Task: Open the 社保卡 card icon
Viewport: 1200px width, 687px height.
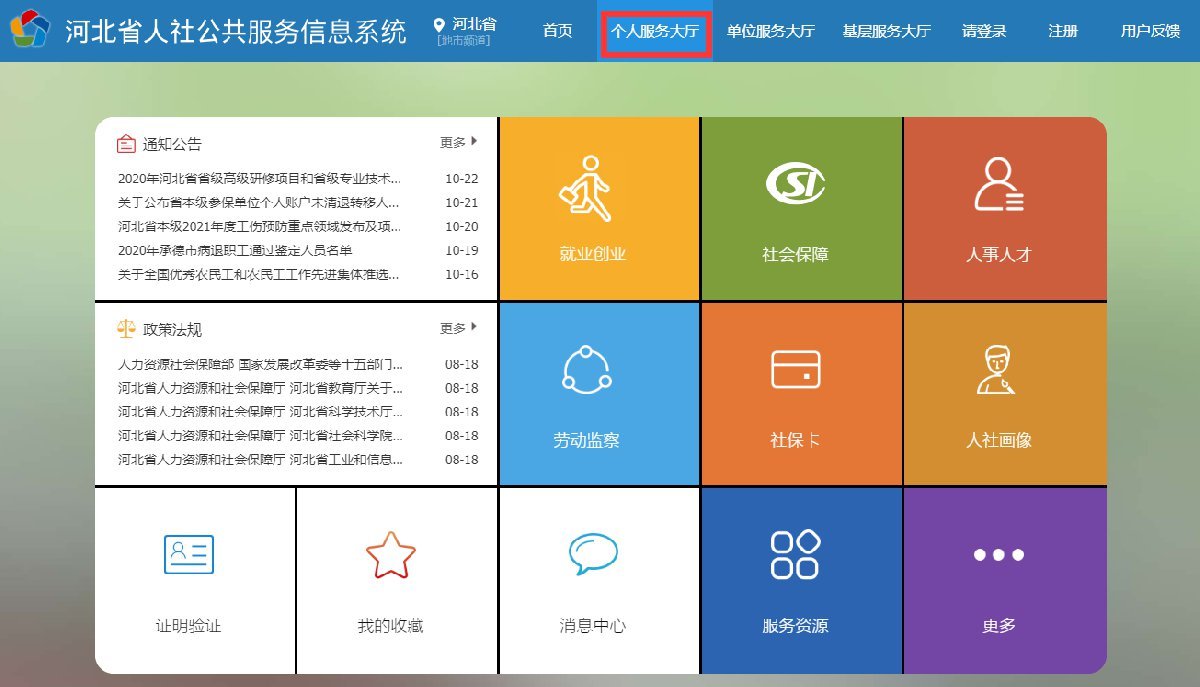Action: tap(795, 370)
